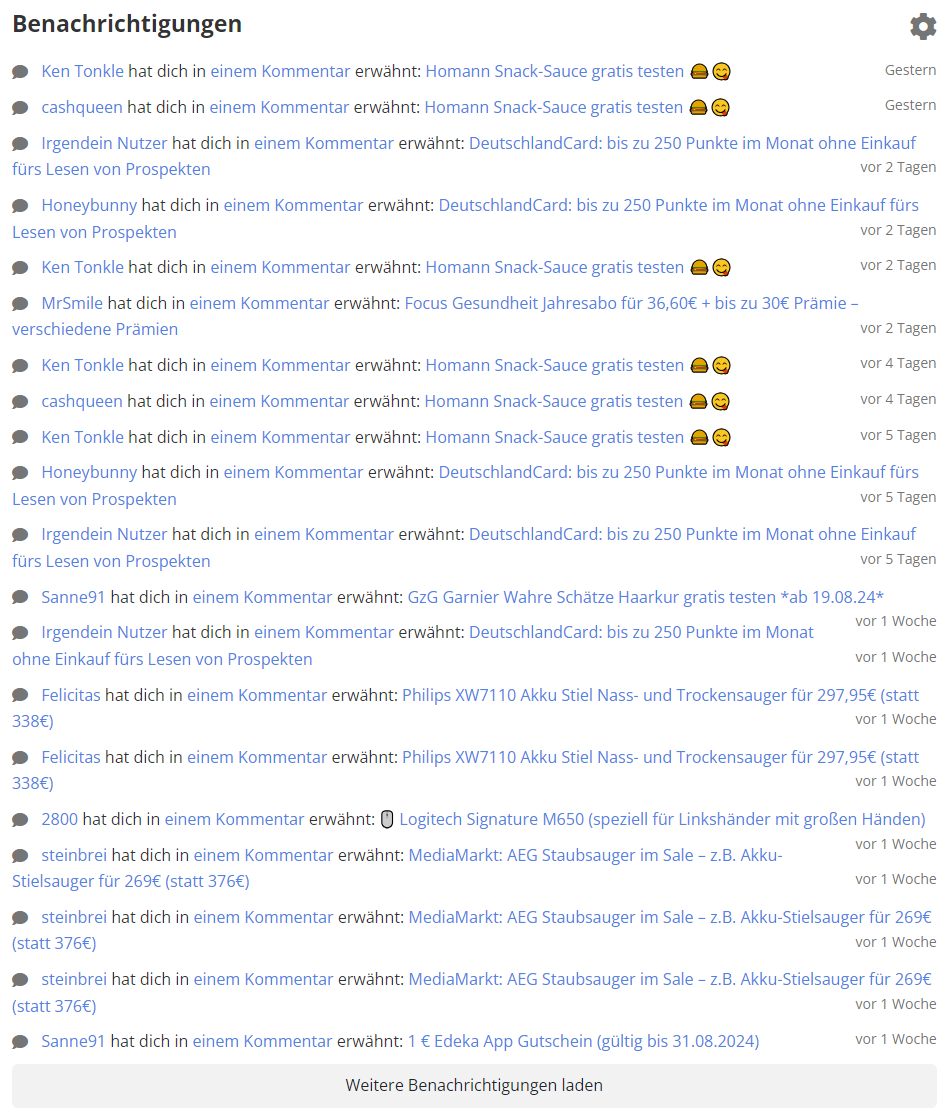Click the mouse emoji before Logitech Signature
947x1119 pixels.
tap(387, 819)
